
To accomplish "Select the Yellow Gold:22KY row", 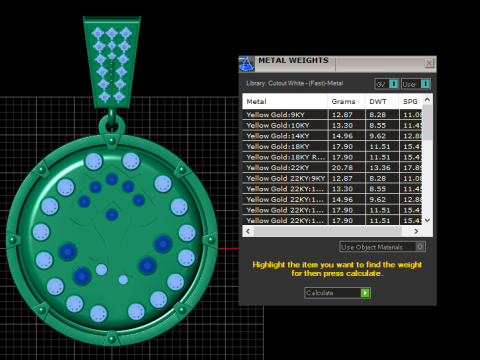I will pyautogui.click(x=332, y=168).
